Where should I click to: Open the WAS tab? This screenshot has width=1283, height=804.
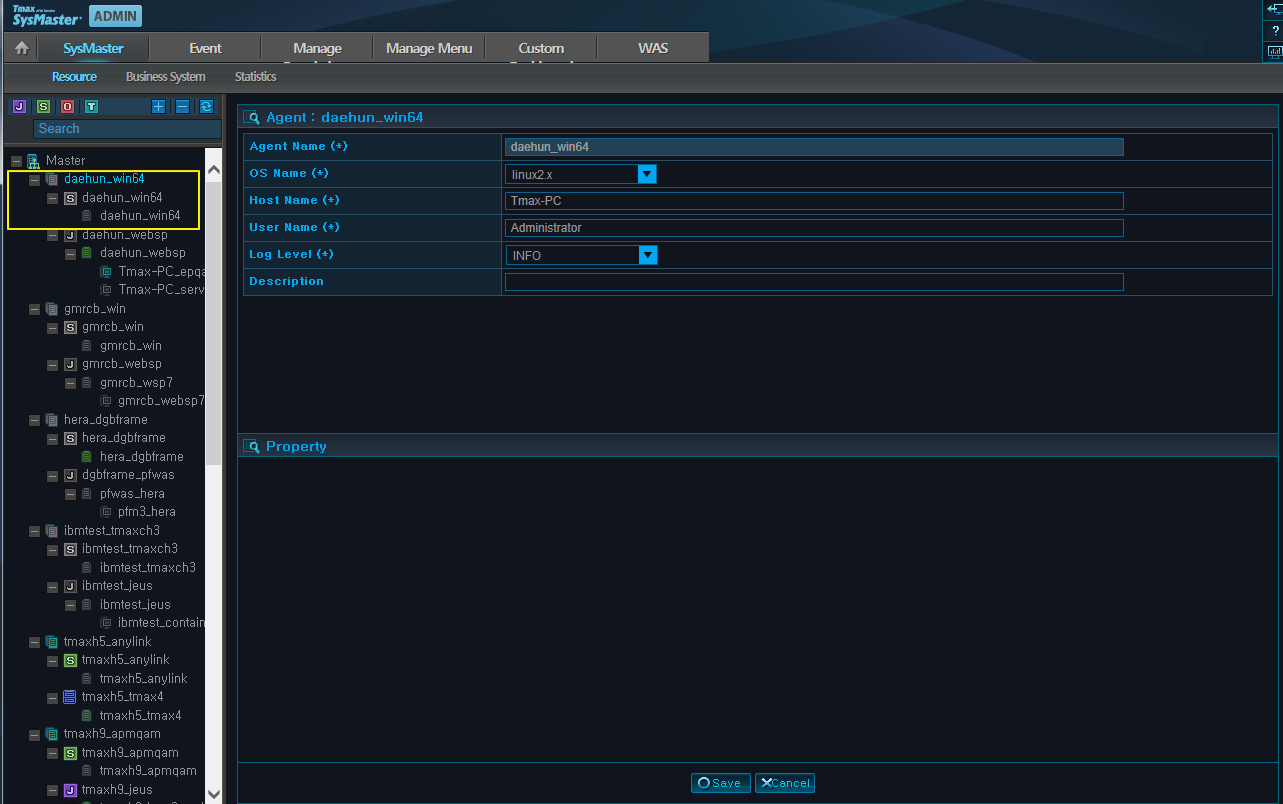coord(653,48)
